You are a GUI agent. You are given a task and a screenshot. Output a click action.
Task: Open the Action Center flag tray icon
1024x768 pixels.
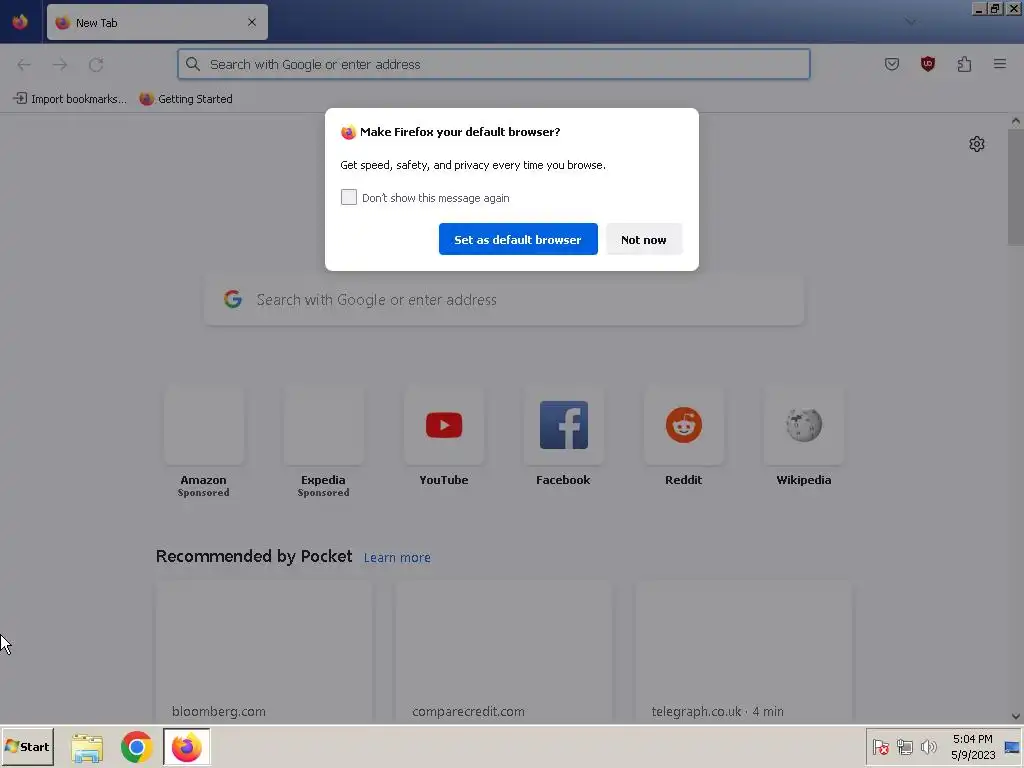(x=880, y=747)
